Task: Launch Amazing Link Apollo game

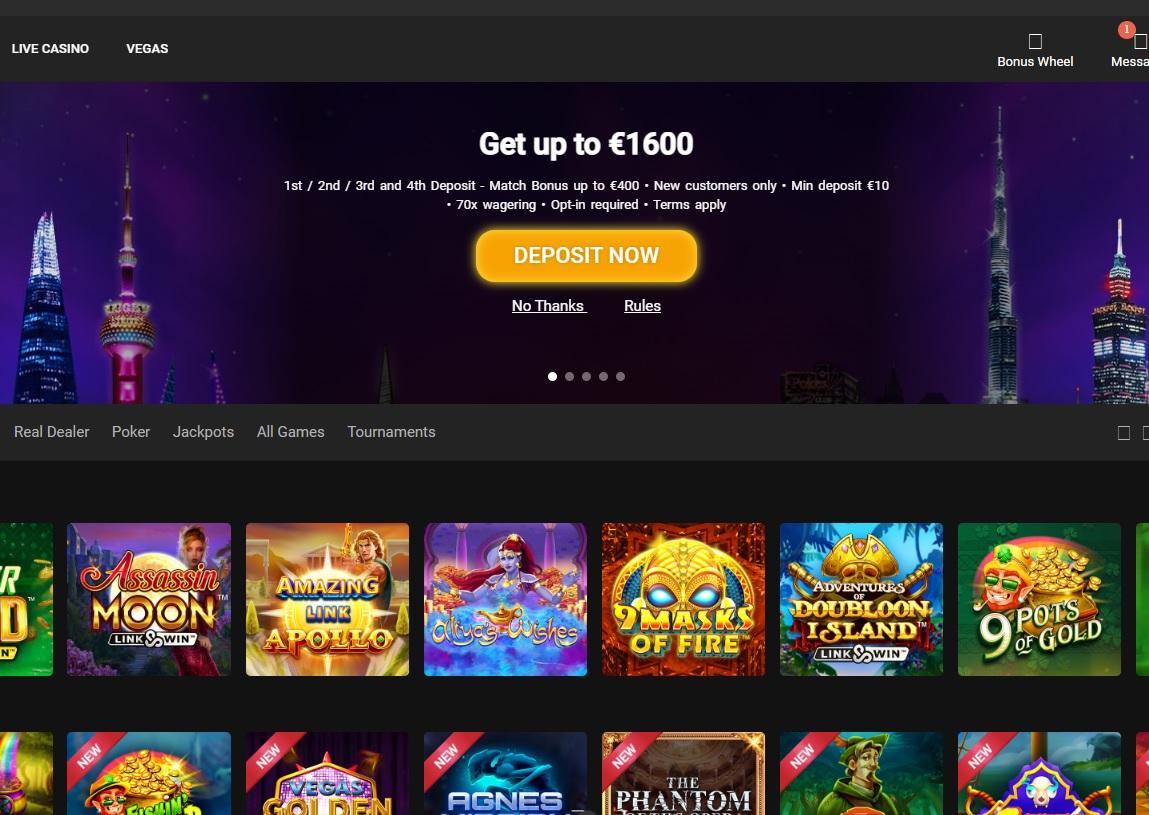Action: [x=328, y=599]
